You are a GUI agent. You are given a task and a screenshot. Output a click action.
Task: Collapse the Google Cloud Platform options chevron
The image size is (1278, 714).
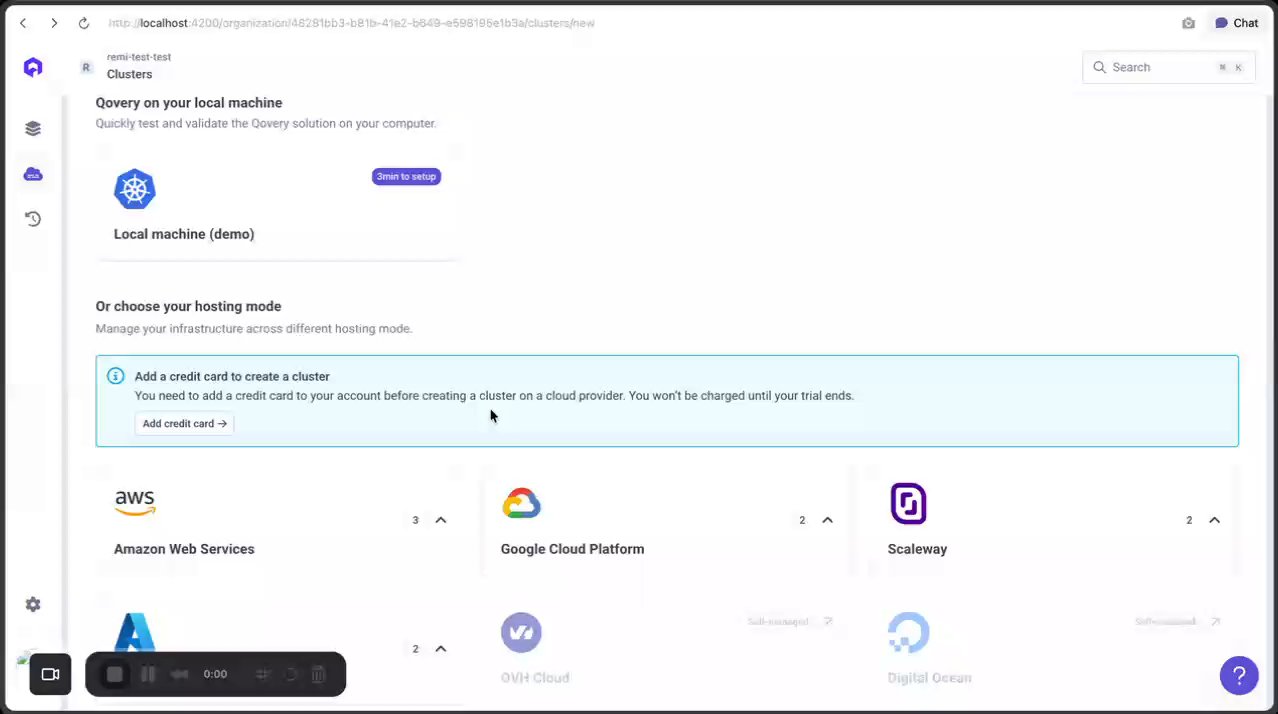[x=828, y=520]
